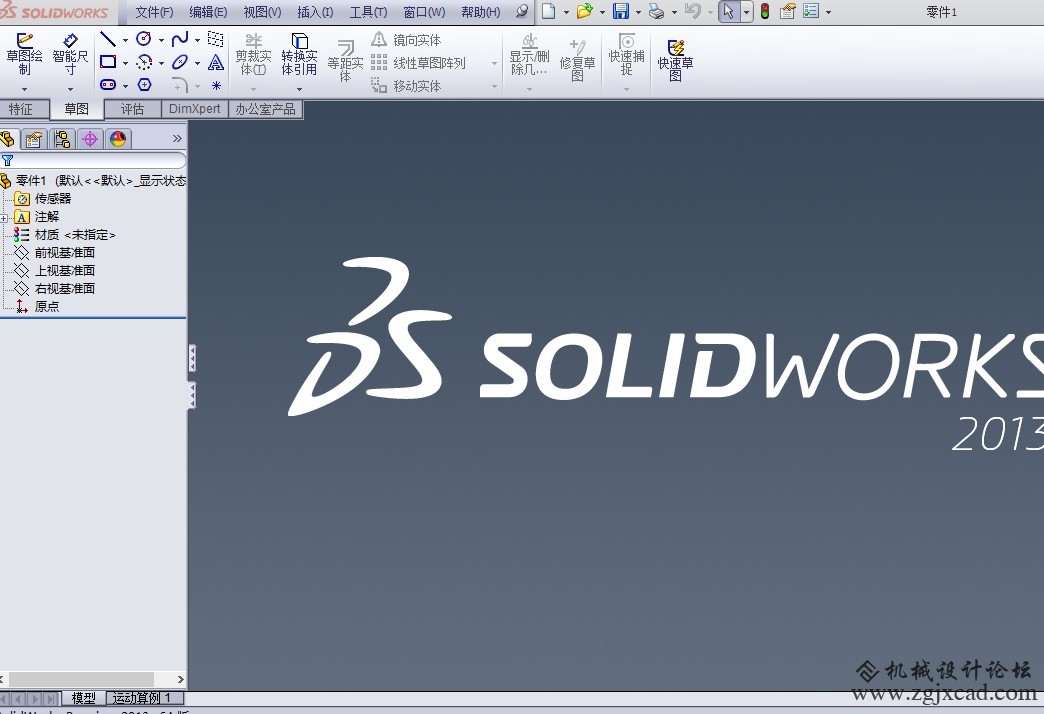Image resolution: width=1044 pixels, height=714 pixels.
Task: Select the Model (模型) bottom tab
Action: tap(83, 698)
